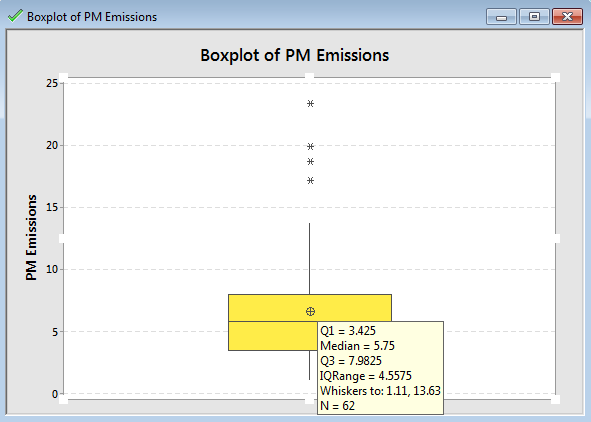Maximize the boxplot graph window

click(534, 17)
